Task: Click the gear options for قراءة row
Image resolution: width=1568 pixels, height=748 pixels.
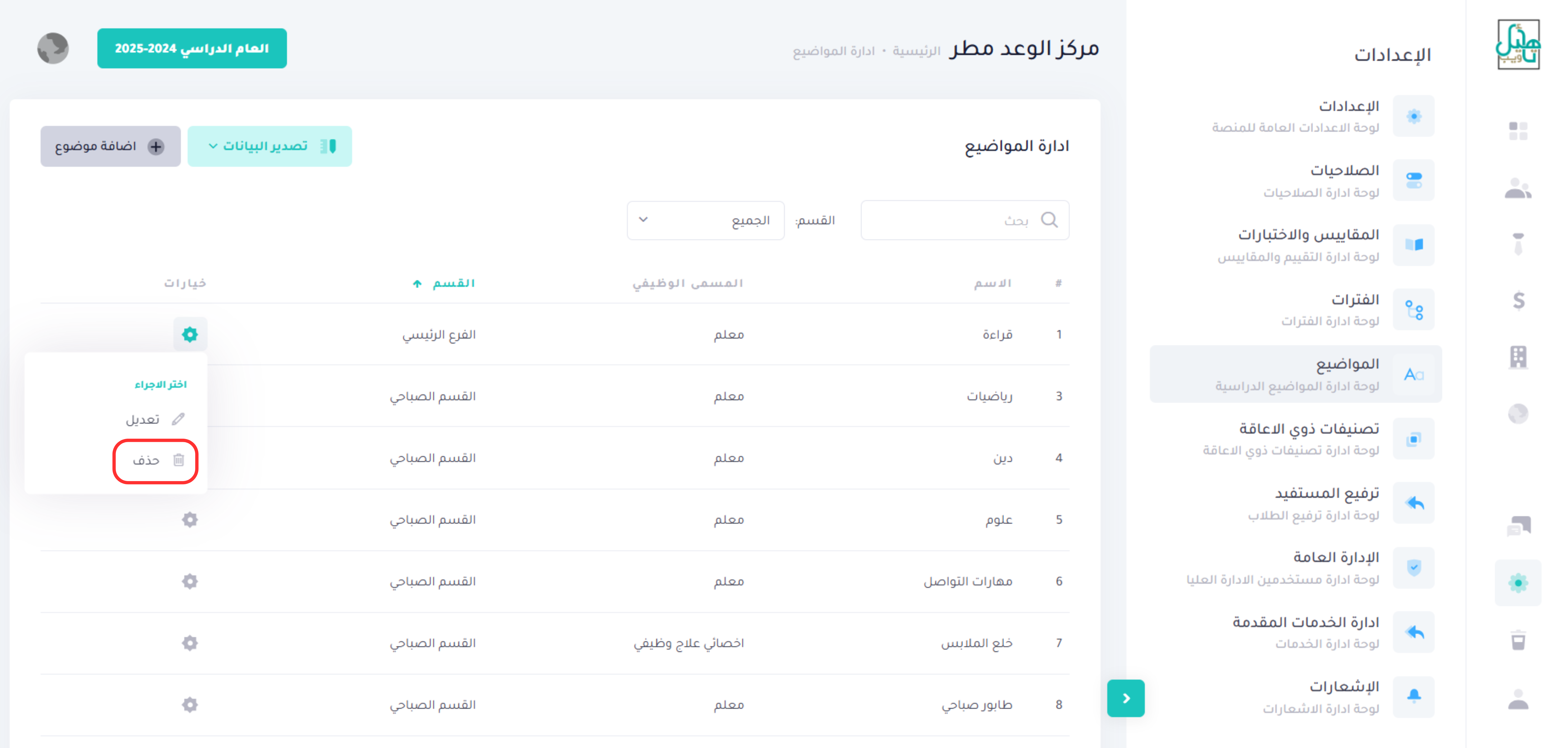Action: [x=190, y=334]
